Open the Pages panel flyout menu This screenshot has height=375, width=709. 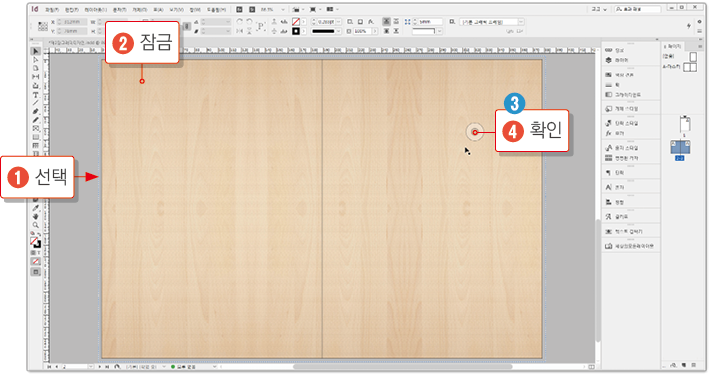(x=700, y=47)
